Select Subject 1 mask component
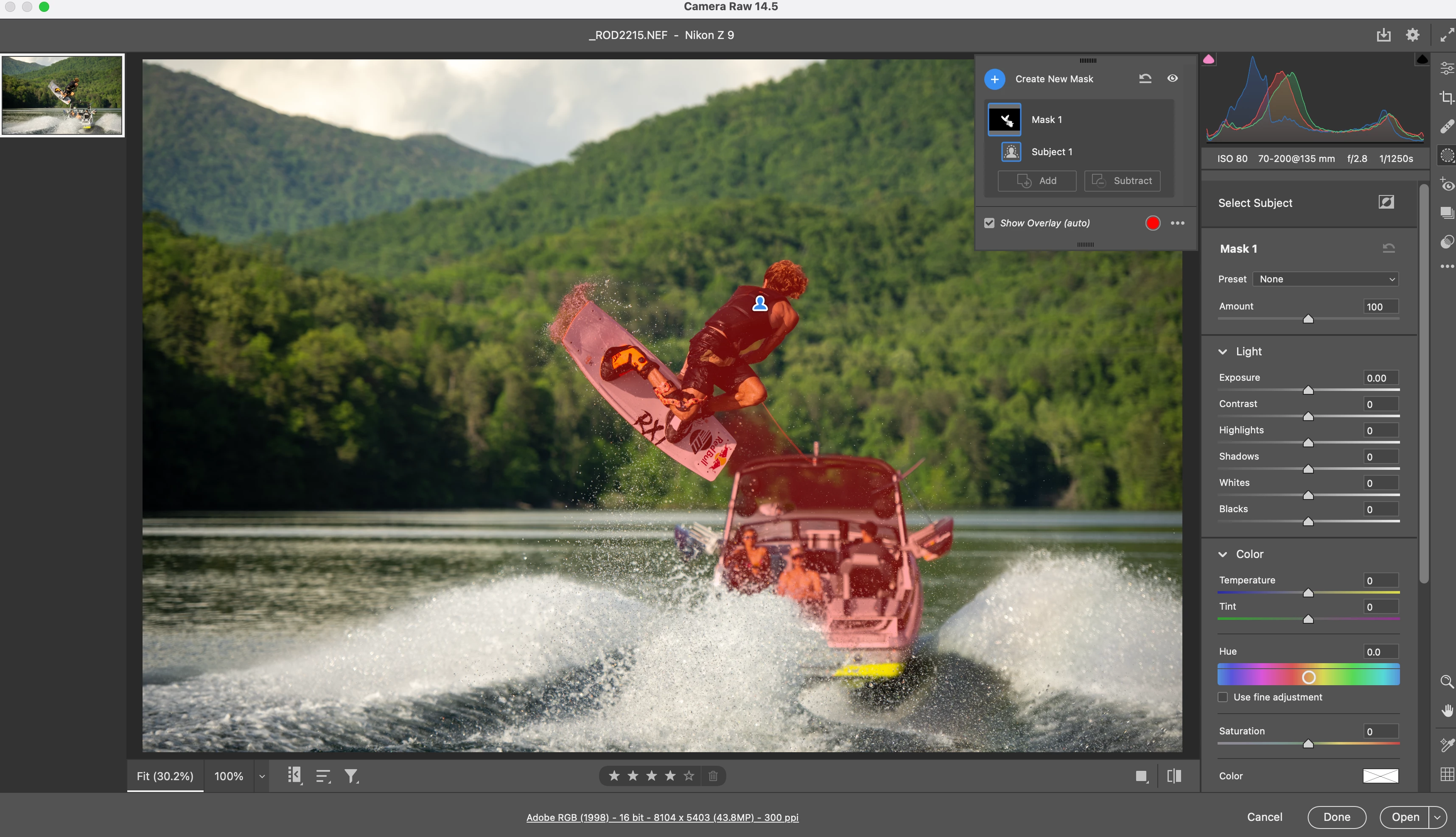1456x837 pixels. (x=1051, y=152)
